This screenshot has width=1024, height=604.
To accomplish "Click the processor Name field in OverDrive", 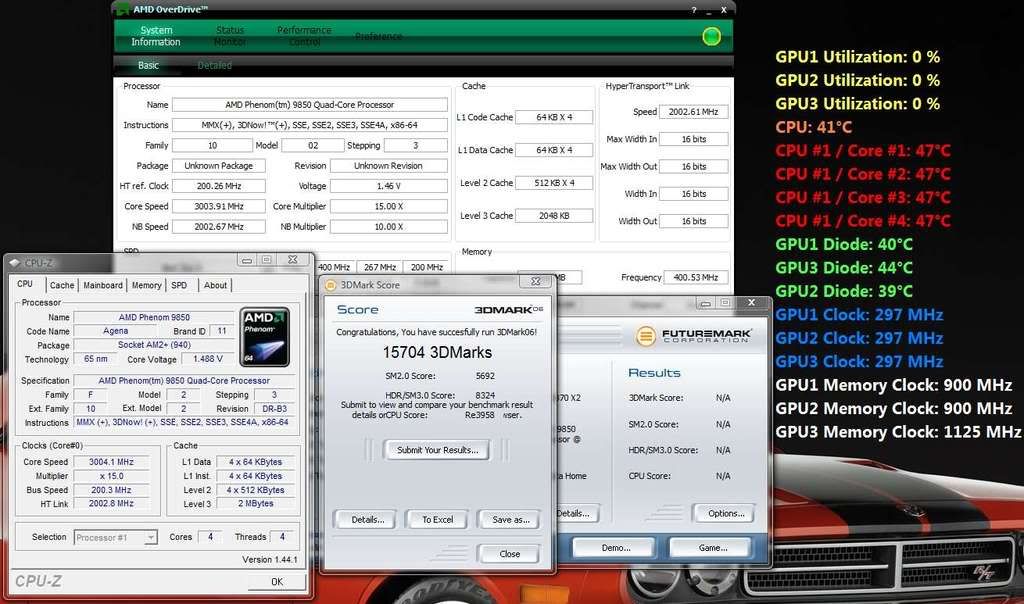I will pos(310,104).
